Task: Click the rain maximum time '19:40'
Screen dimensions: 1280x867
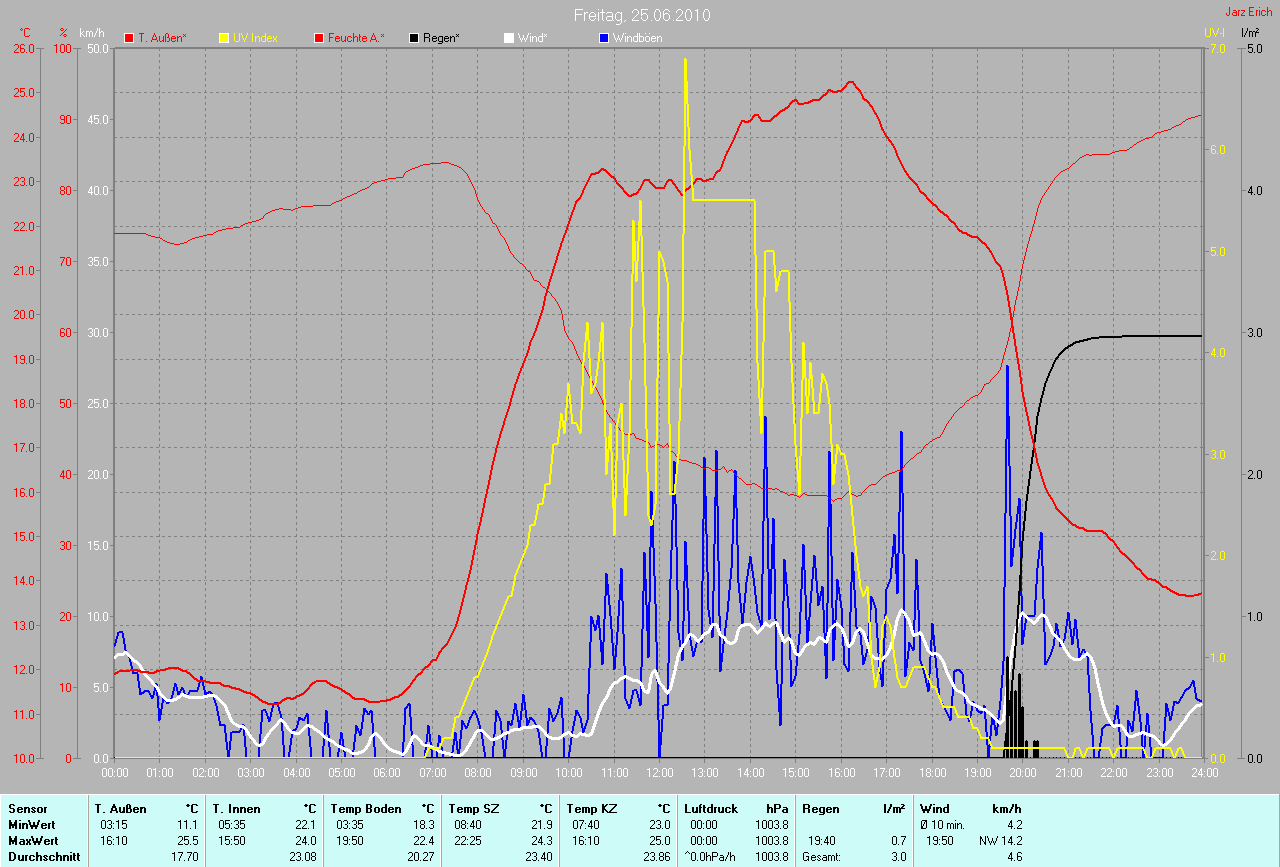Action: pos(822,840)
